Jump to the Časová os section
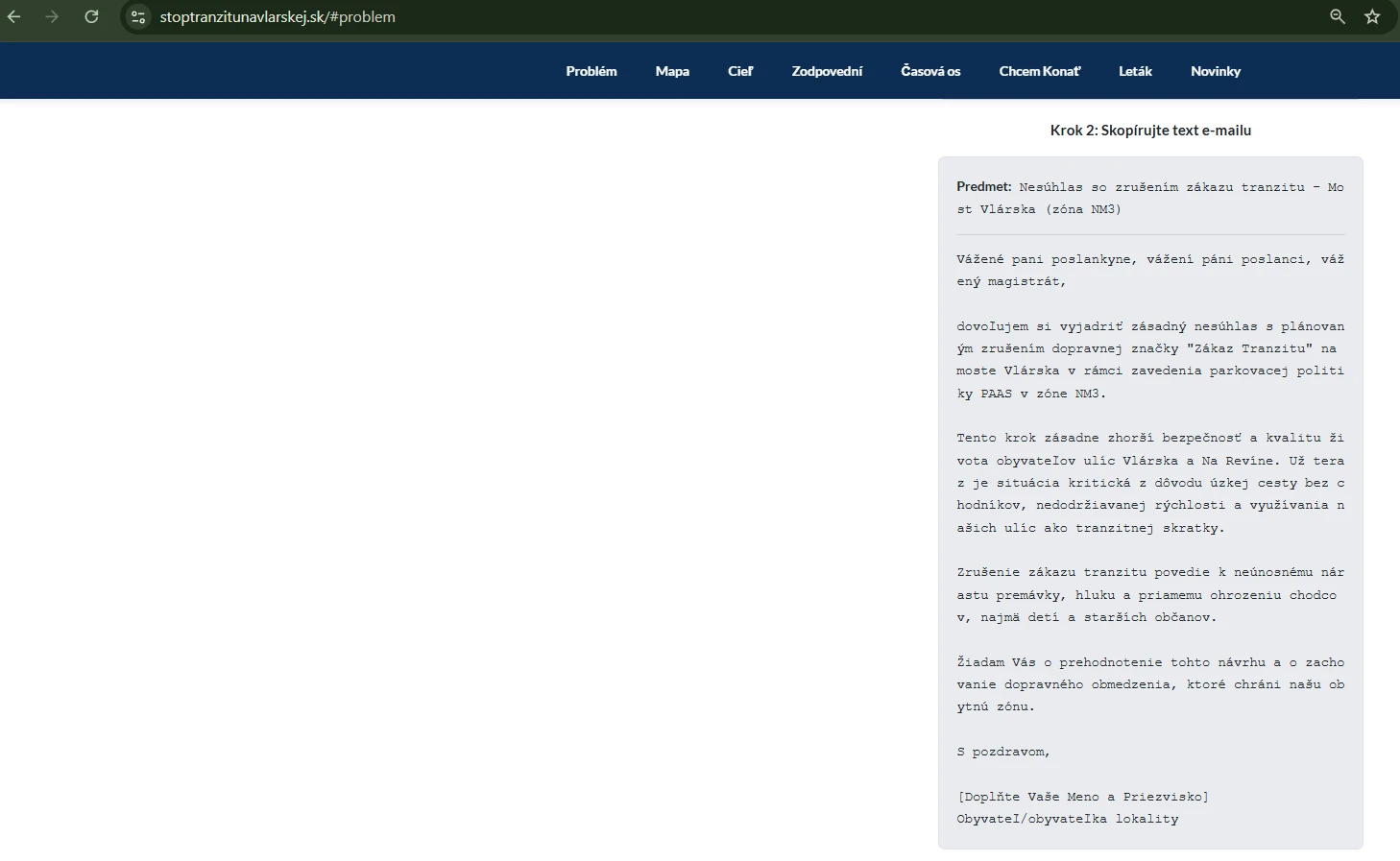 (929, 71)
